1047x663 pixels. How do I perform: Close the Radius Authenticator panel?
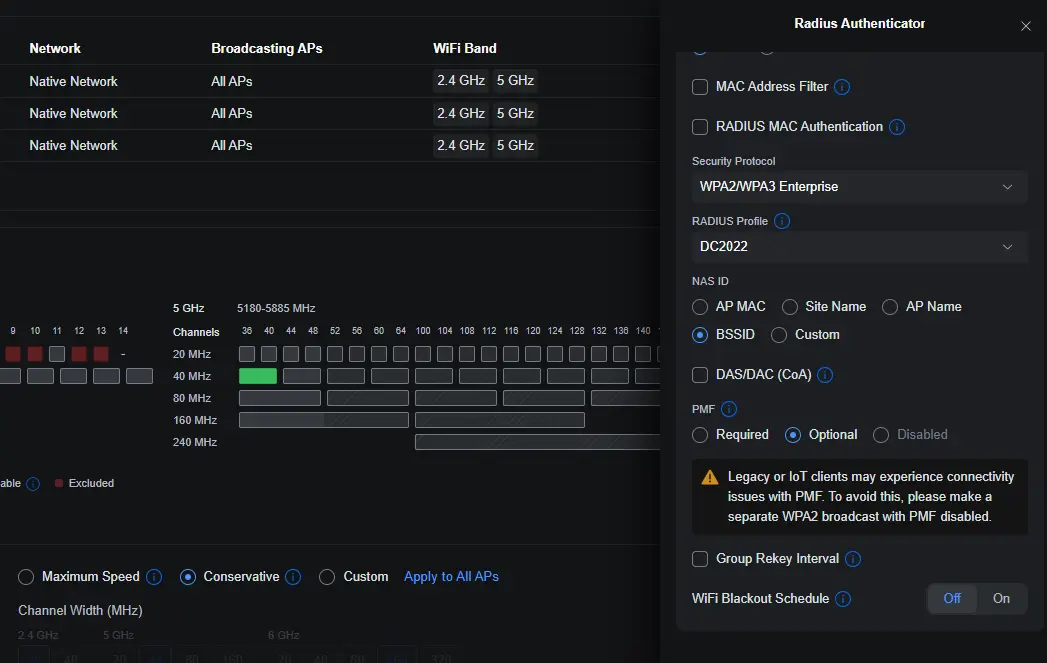click(x=1026, y=26)
